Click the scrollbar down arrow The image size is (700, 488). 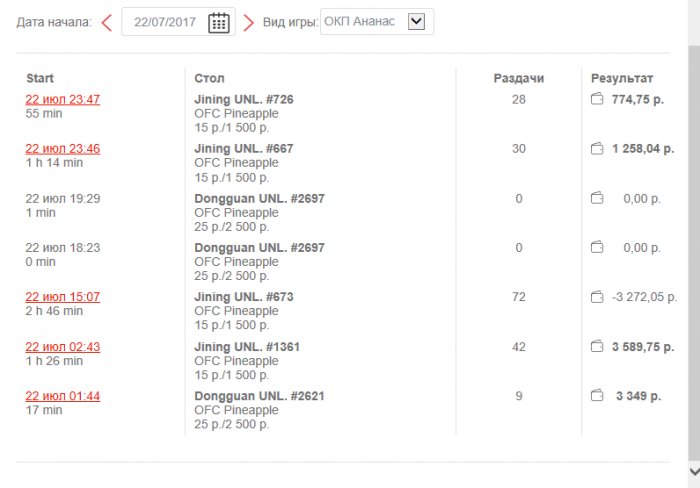693,470
